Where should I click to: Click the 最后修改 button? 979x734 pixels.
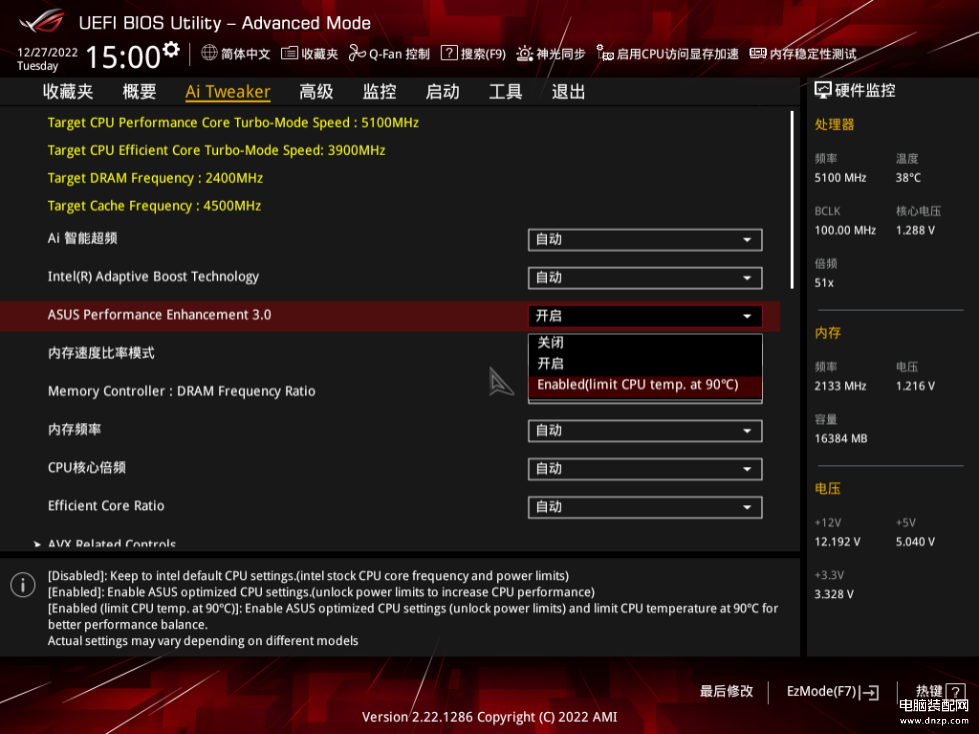pos(726,692)
